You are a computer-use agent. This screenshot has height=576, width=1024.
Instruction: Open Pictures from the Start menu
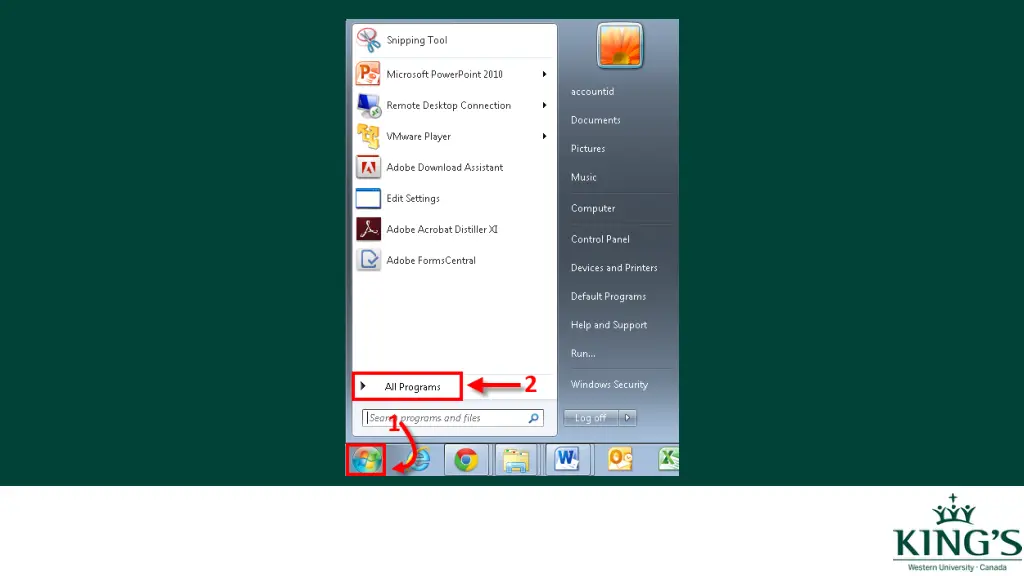pos(588,149)
